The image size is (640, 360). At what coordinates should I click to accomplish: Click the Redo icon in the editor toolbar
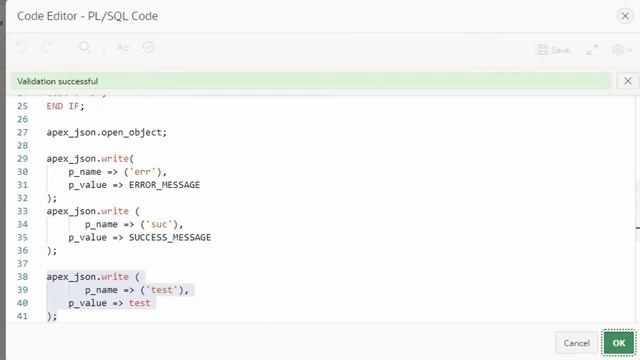(47, 47)
